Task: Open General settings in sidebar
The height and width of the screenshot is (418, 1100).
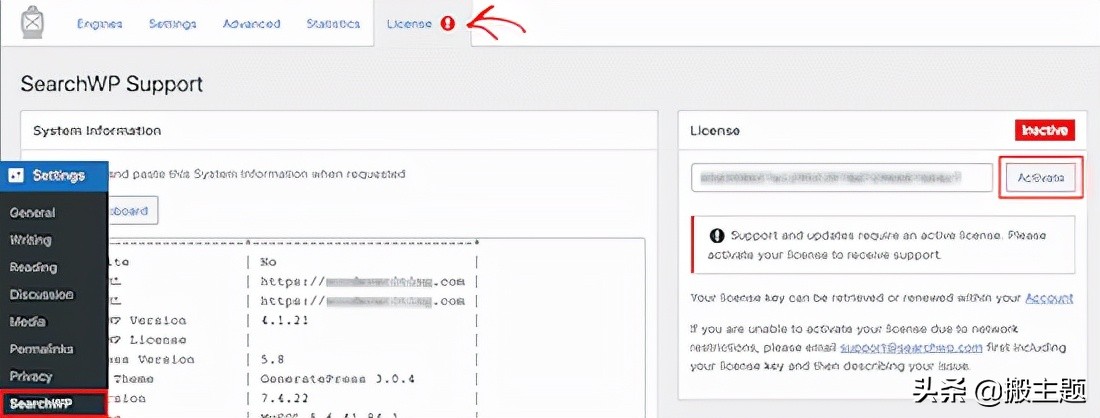Action: coord(32,213)
